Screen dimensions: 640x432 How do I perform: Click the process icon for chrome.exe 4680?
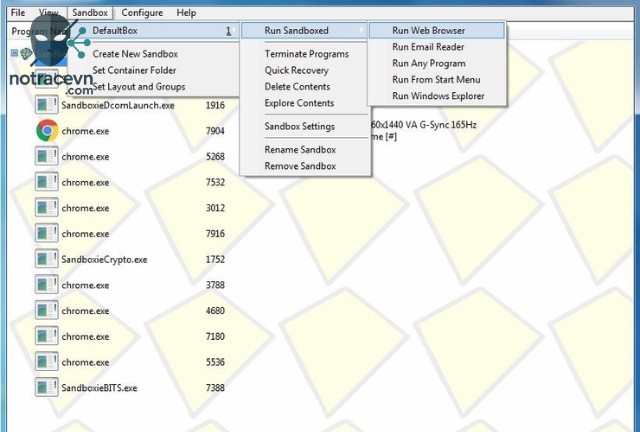pyautogui.click(x=47, y=311)
